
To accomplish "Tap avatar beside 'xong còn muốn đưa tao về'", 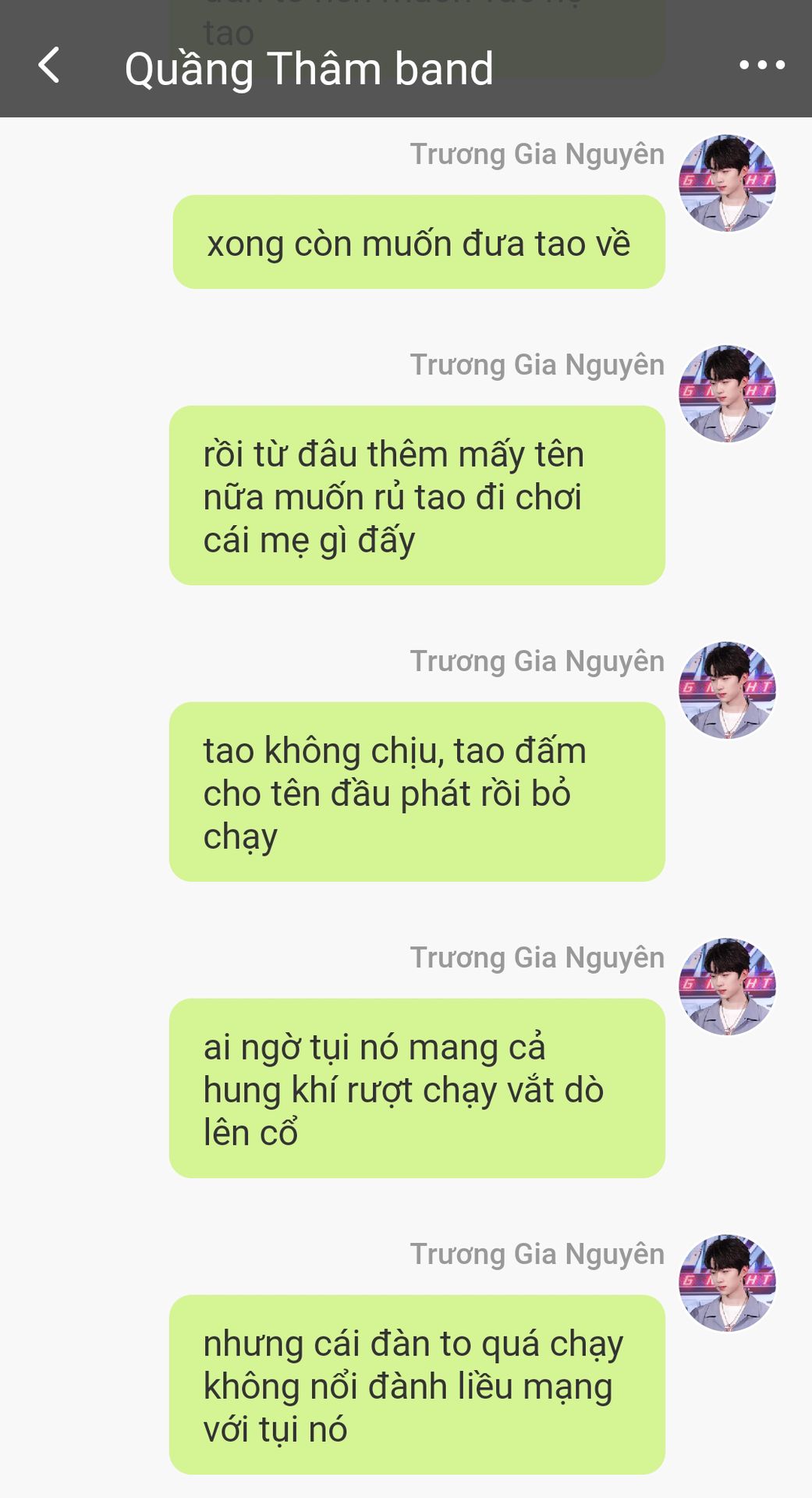I will [x=727, y=183].
